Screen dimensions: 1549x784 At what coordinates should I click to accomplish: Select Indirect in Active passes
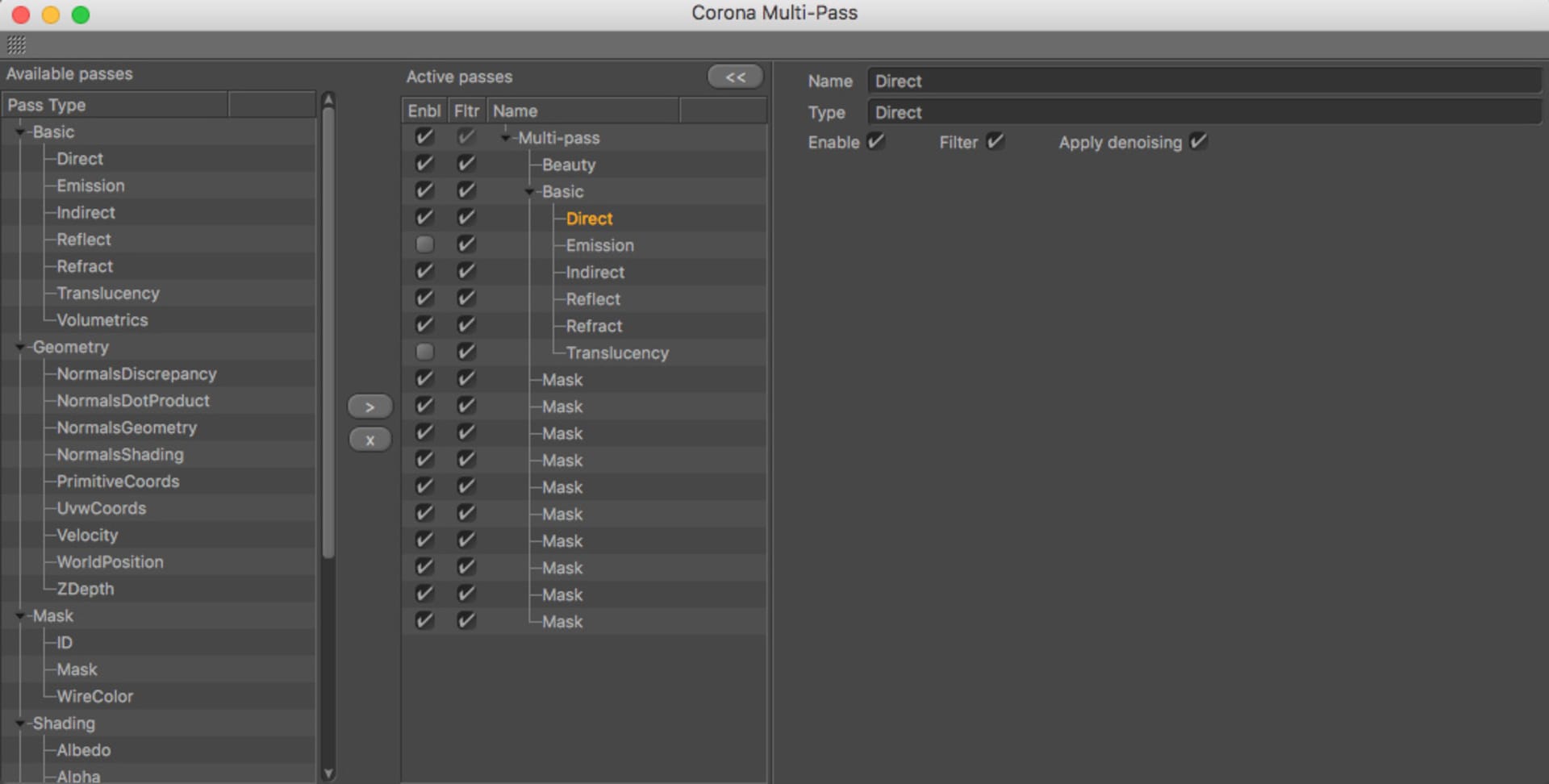click(595, 273)
